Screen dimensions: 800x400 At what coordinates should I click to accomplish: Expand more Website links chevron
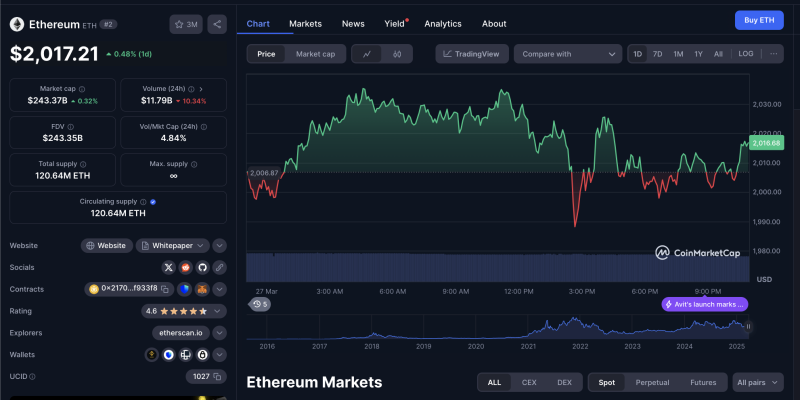[219, 245]
